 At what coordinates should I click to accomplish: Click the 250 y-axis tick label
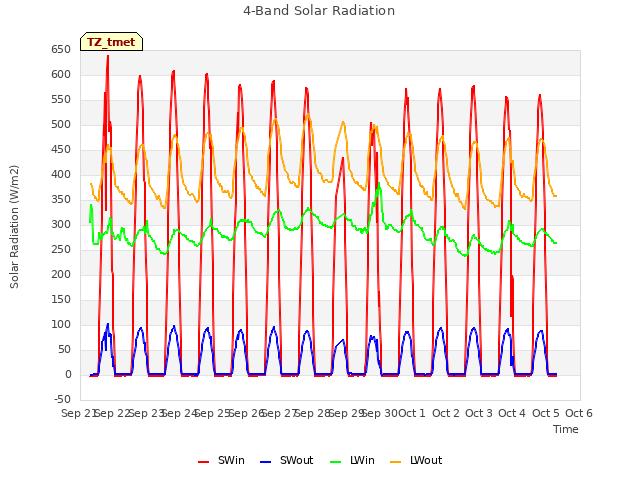pyautogui.click(x=61, y=249)
